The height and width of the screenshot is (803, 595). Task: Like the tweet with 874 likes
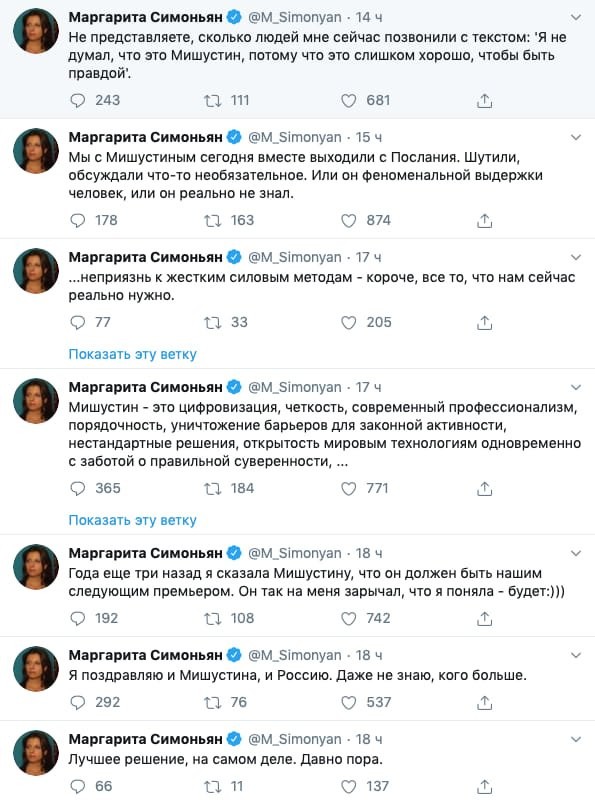coord(349,221)
